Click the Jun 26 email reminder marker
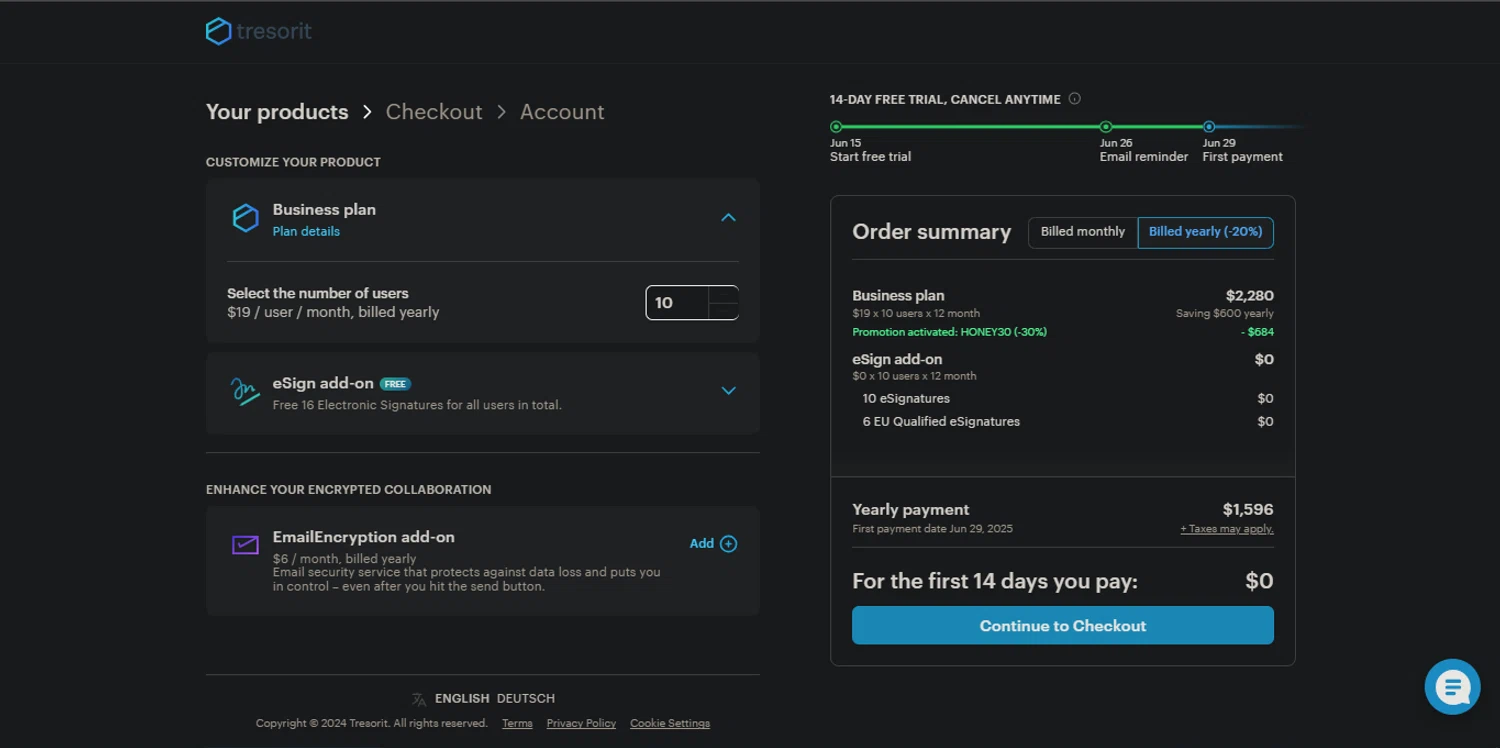The width and height of the screenshot is (1500, 748). tap(1106, 127)
